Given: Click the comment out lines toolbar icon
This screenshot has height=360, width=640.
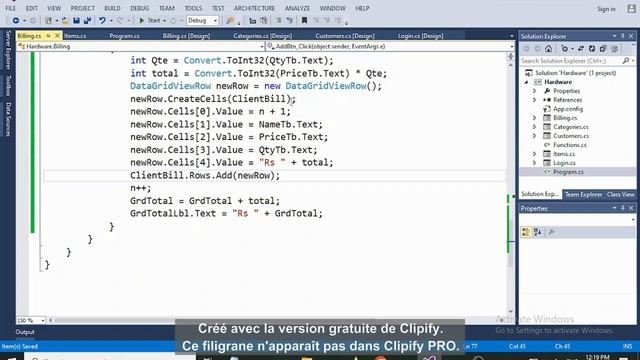Looking at the screenshot, I should point(279,20).
